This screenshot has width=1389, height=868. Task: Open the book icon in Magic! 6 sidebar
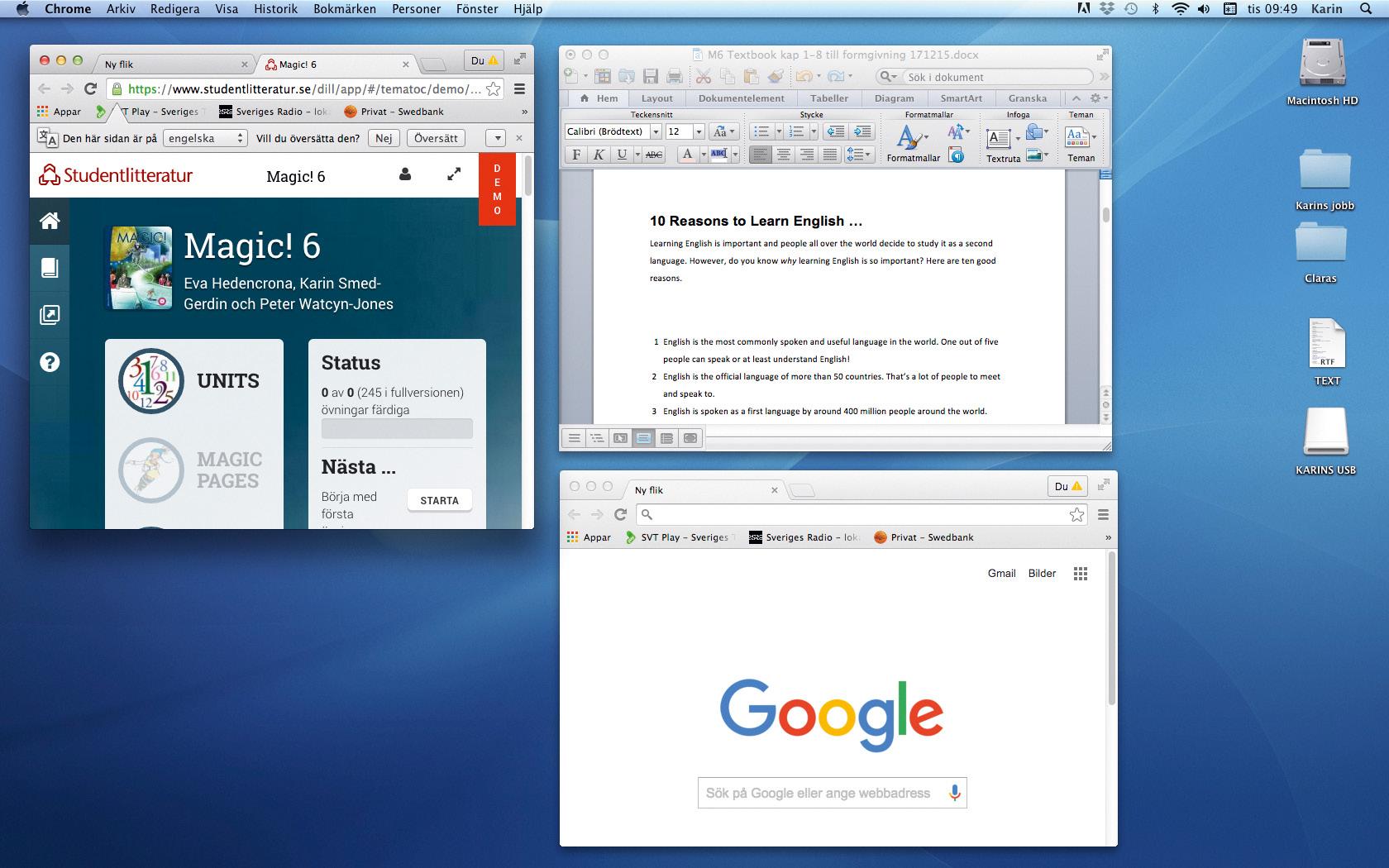pos(50,268)
